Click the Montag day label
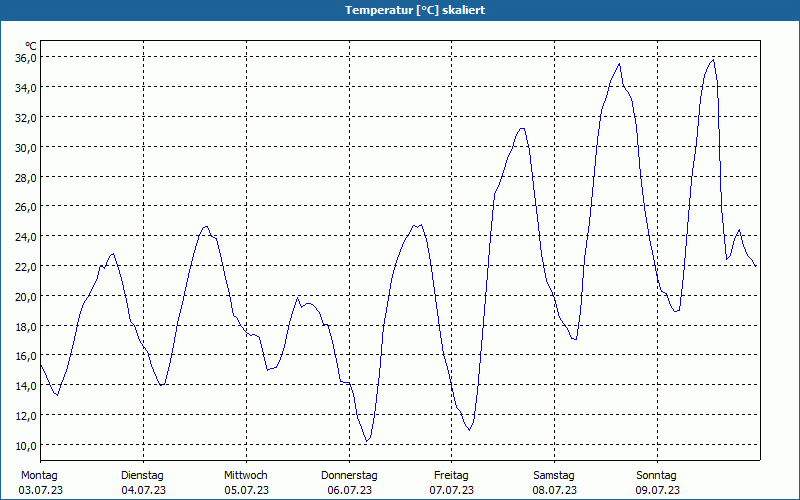This screenshot has height=500, width=800. tap(40, 475)
